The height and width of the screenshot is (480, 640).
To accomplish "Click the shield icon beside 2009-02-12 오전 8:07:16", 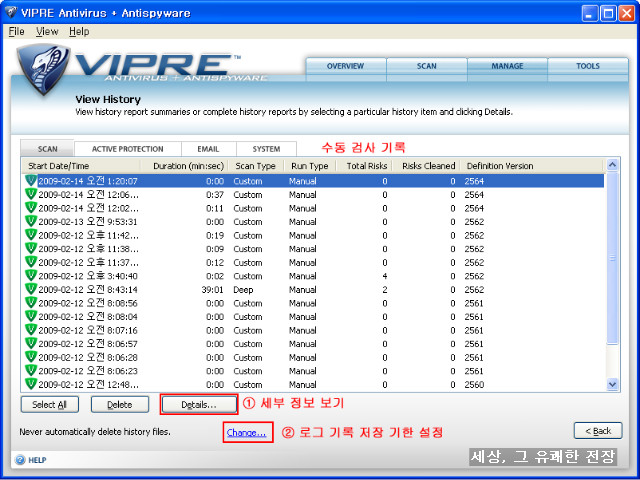I will [x=31, y=330].
